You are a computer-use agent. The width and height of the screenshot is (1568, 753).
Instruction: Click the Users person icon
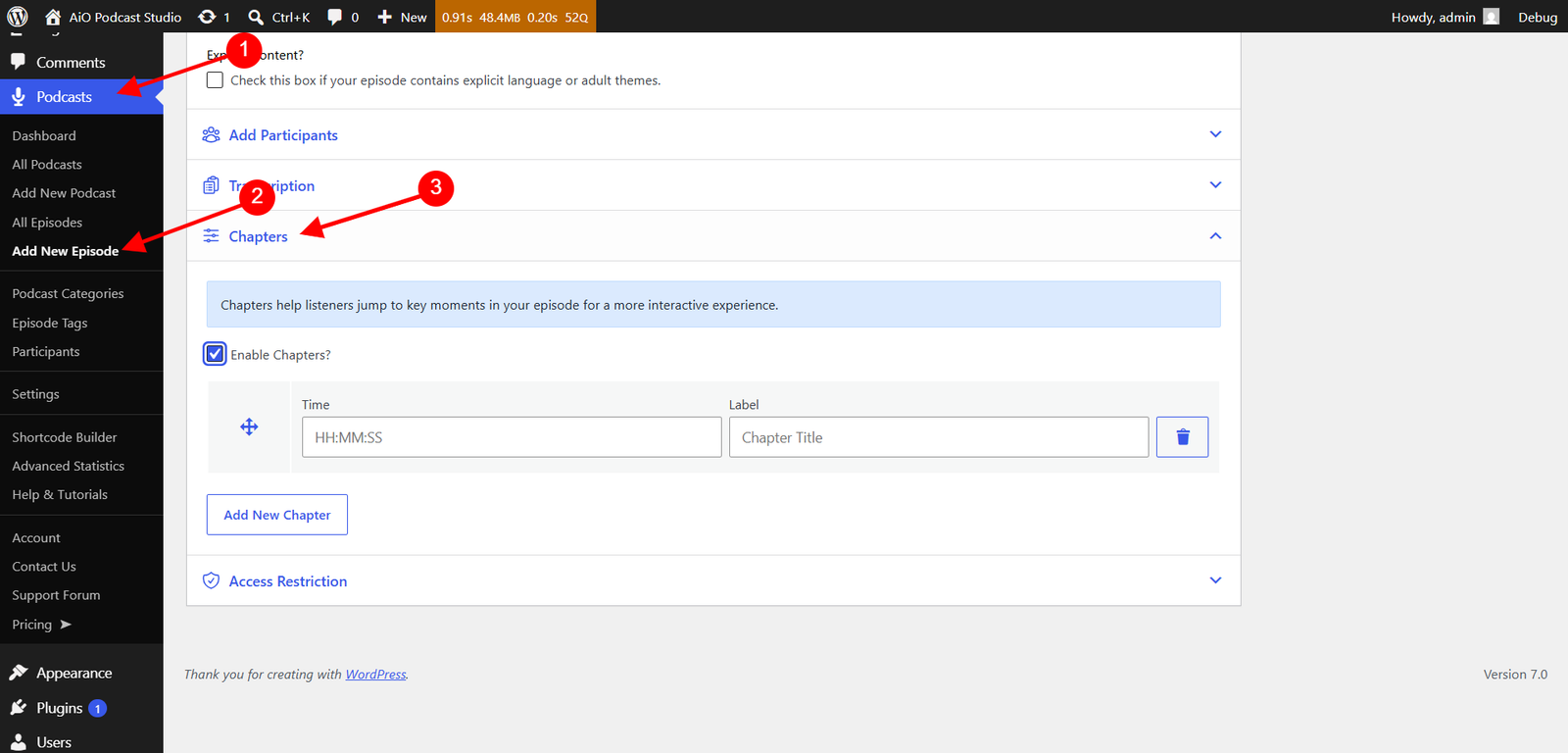(19, 742)
